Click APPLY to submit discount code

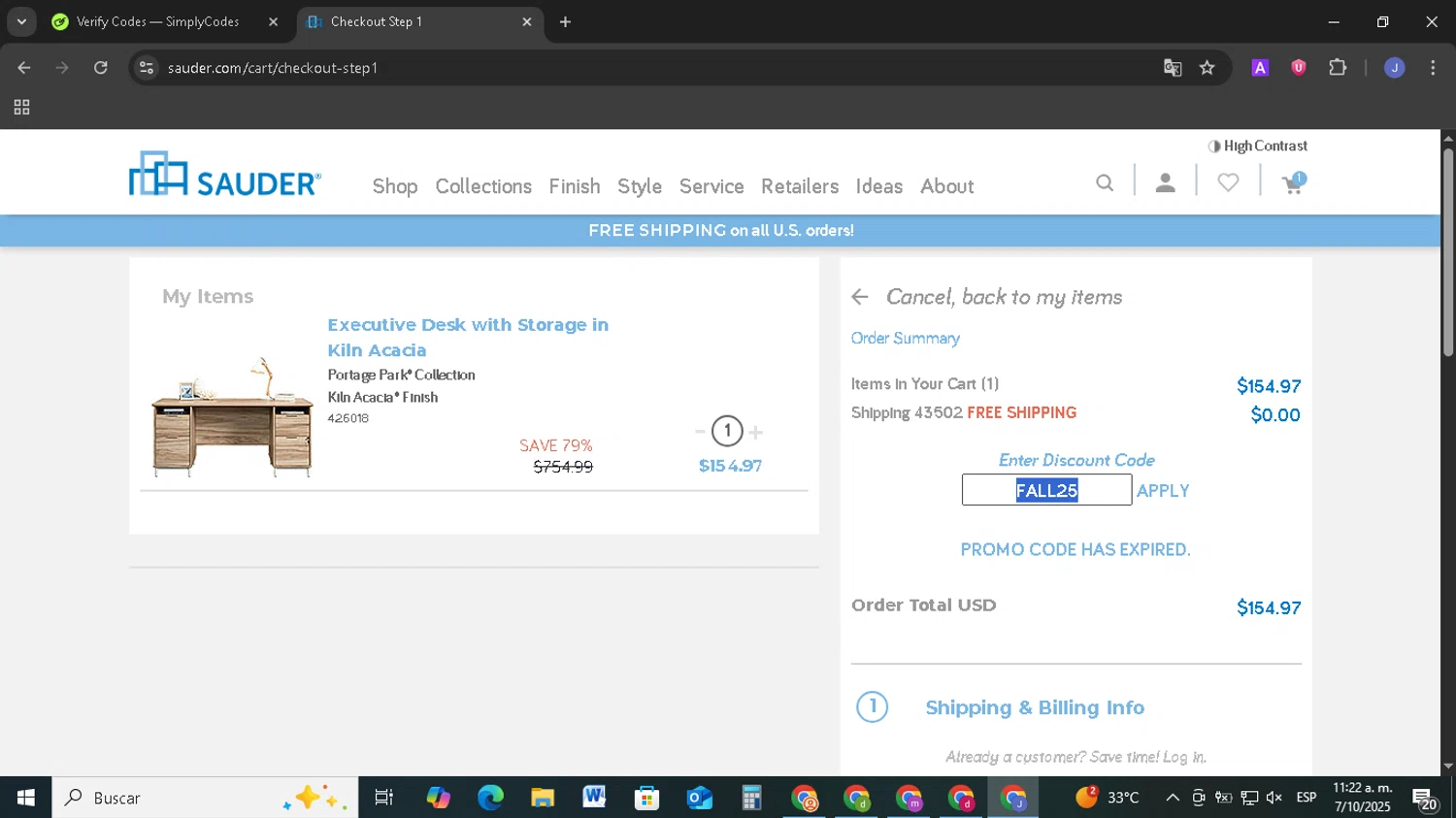click(1163, 491)
